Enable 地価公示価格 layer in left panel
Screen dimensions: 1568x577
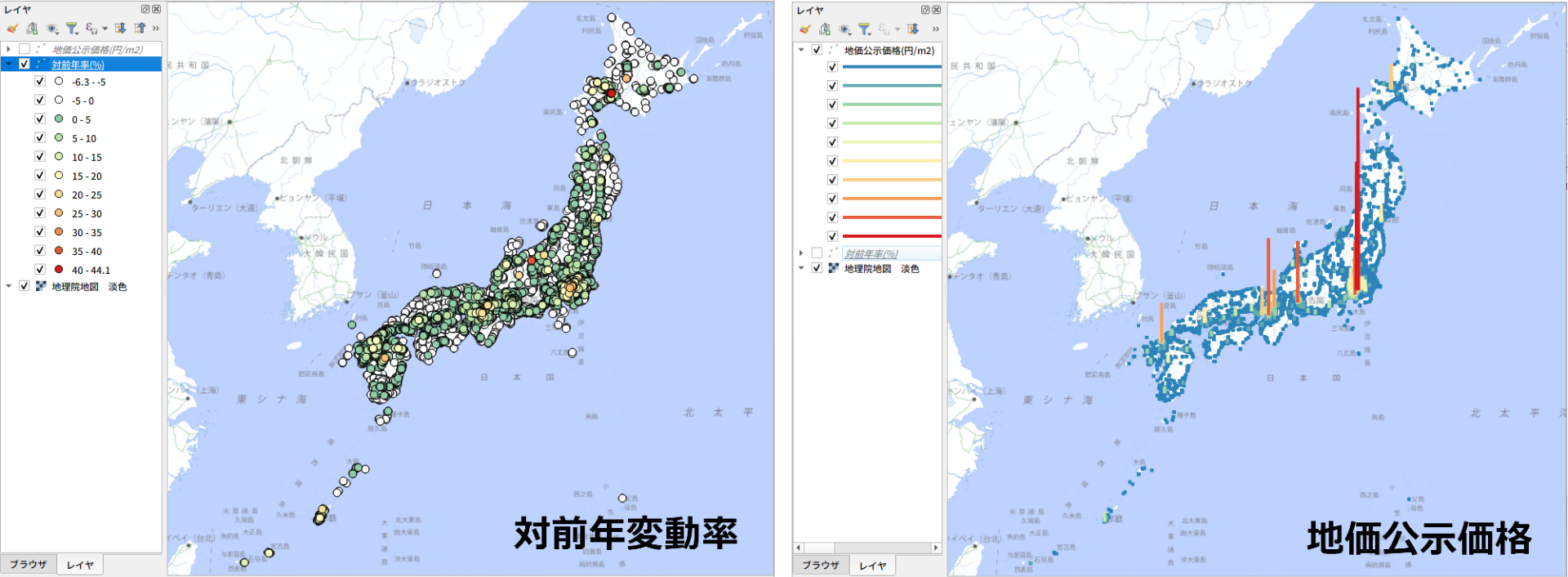coord(24,50)
